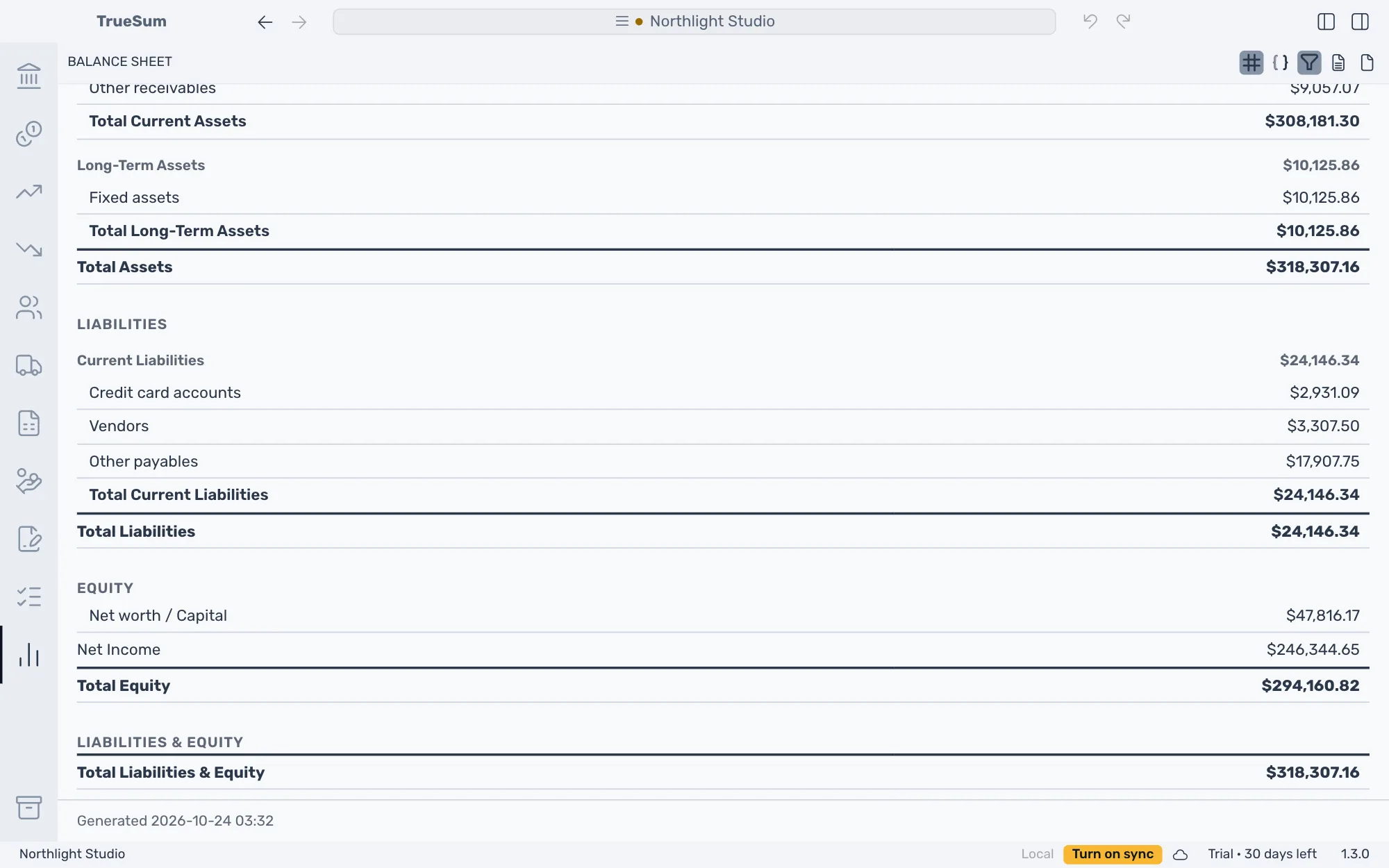Toggle the grid hash view button

[1251, 63]
